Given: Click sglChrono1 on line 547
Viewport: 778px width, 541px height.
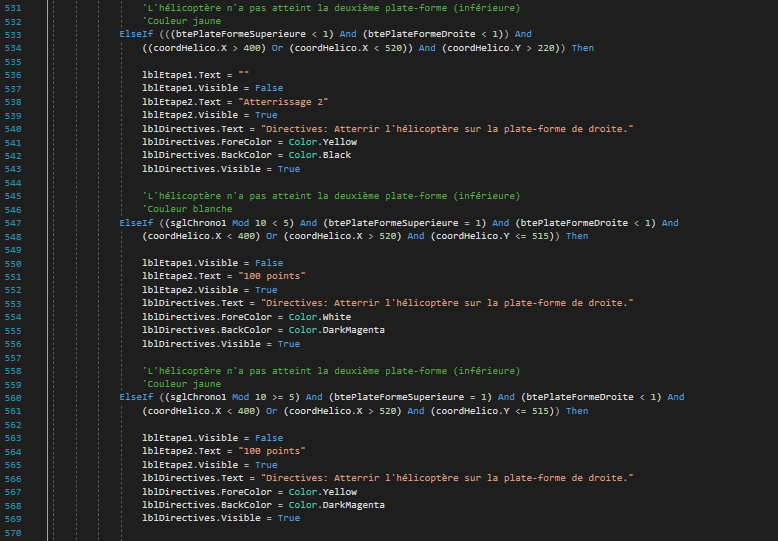Looking at the screenshot, I should (x=198, y=223).
